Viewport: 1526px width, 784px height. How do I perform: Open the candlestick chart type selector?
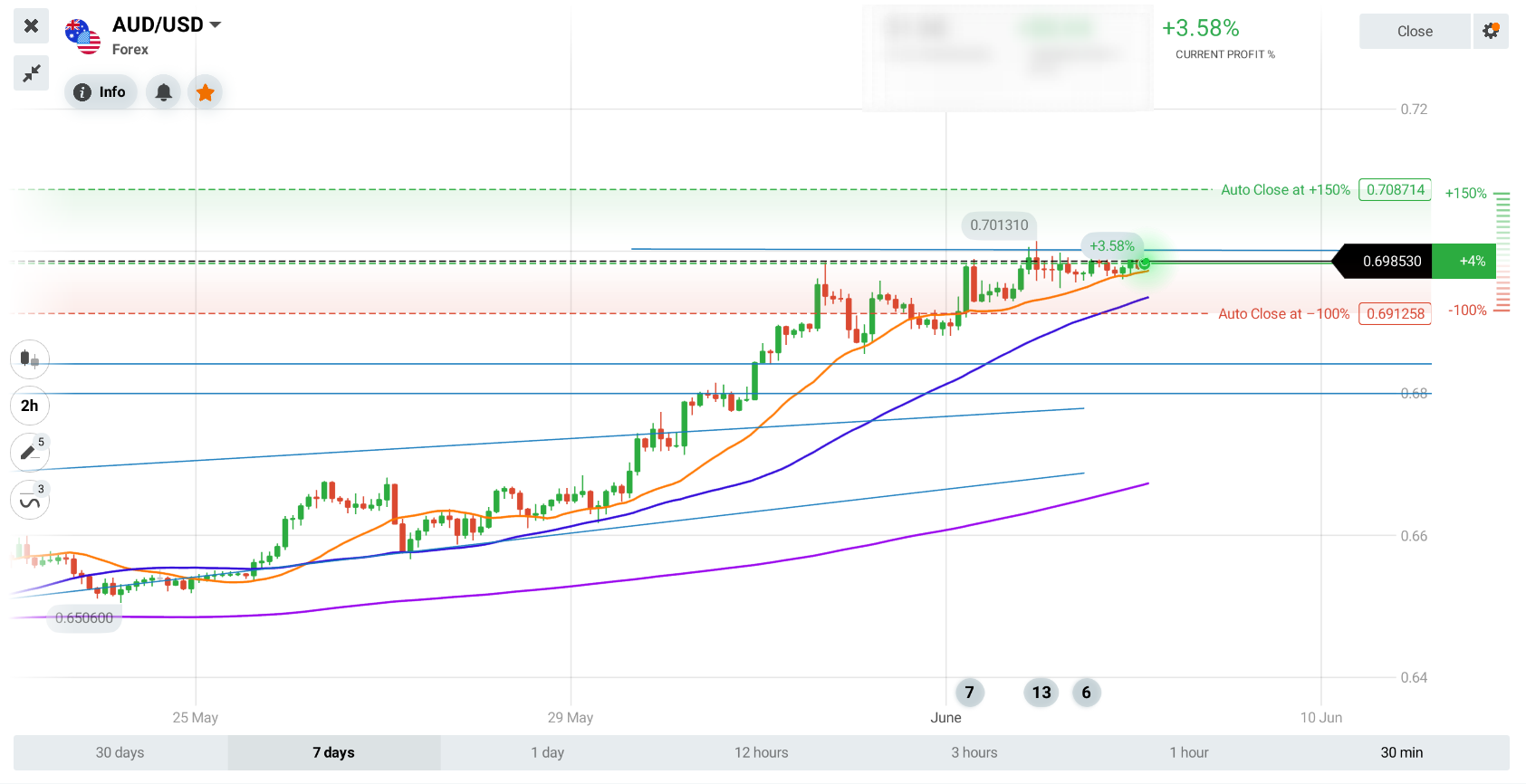click(30, 359)
